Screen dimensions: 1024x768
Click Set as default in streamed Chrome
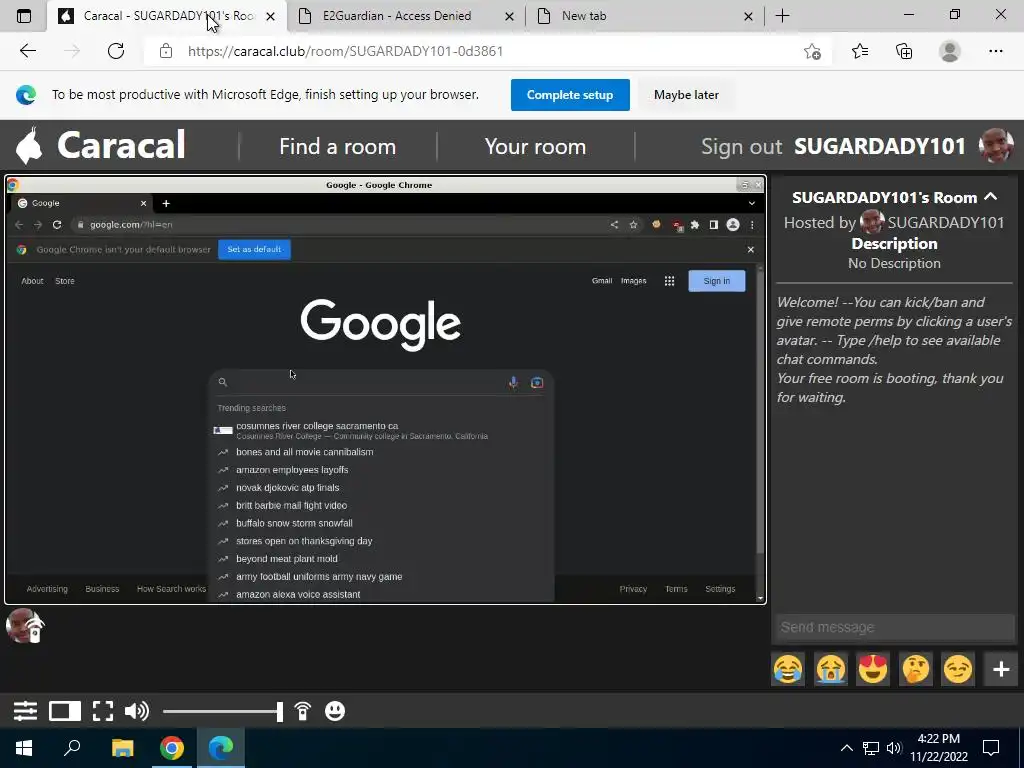[254, 249]
